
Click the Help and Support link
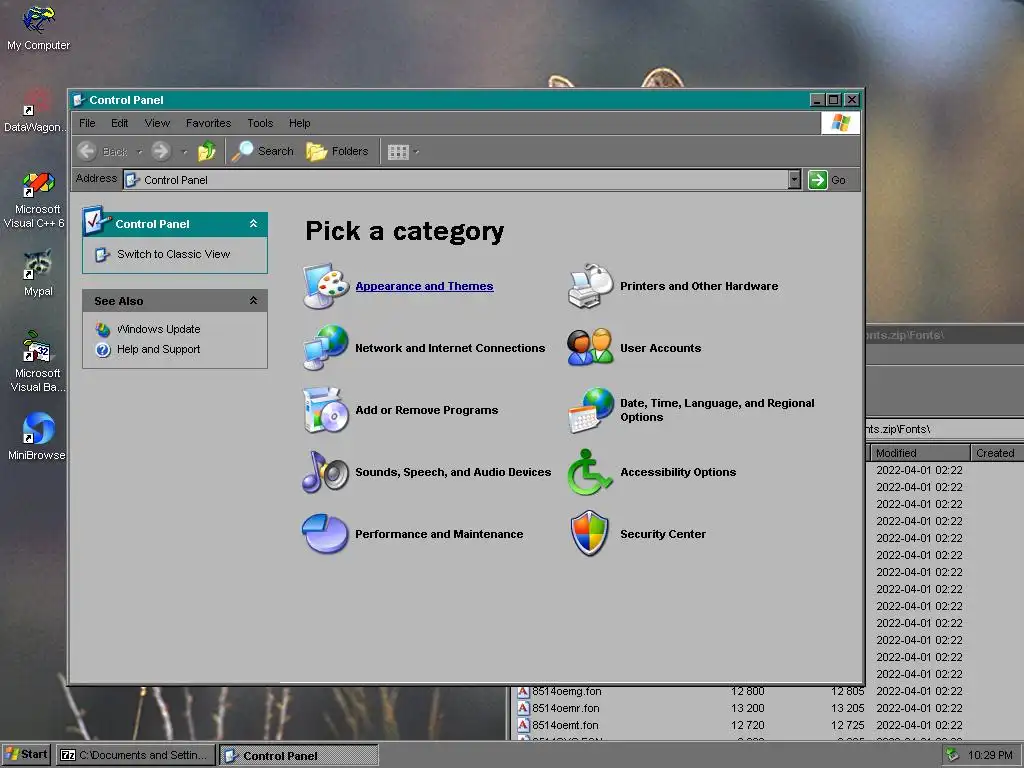[159, 349]
